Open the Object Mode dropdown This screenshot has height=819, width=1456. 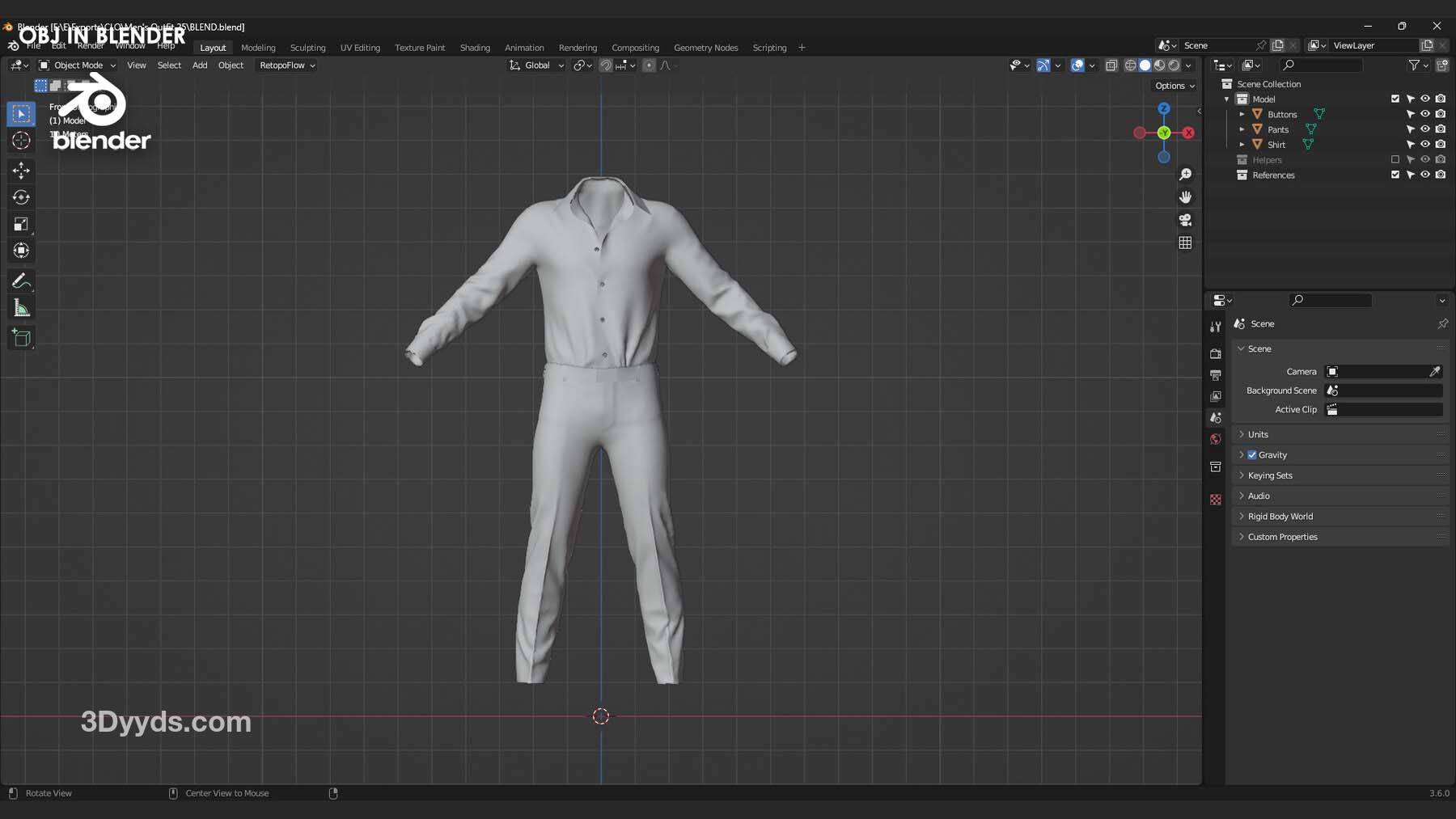(x=78, y=65)
